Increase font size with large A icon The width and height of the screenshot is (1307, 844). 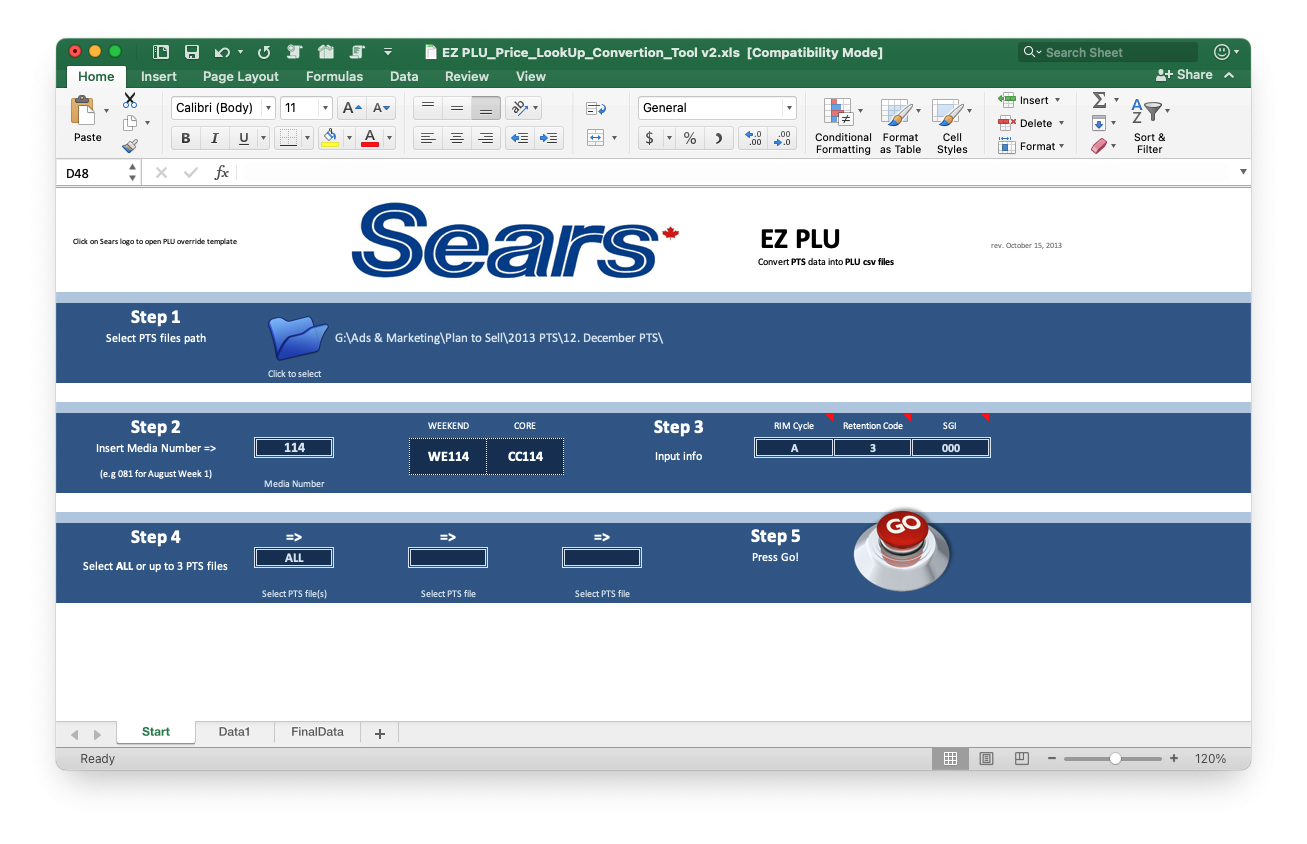click(351, 108)
